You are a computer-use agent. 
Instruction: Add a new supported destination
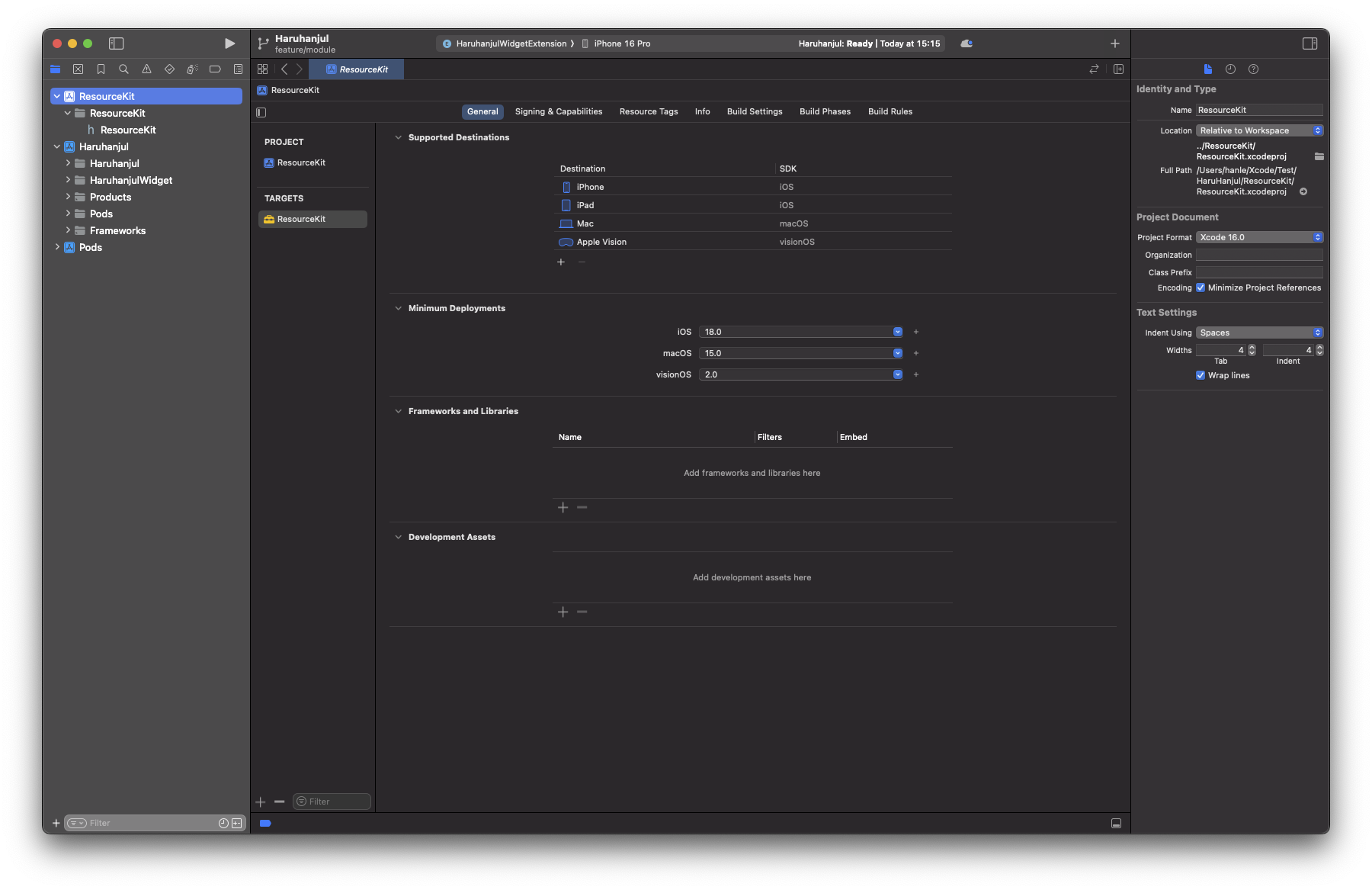tap(561, 262)
